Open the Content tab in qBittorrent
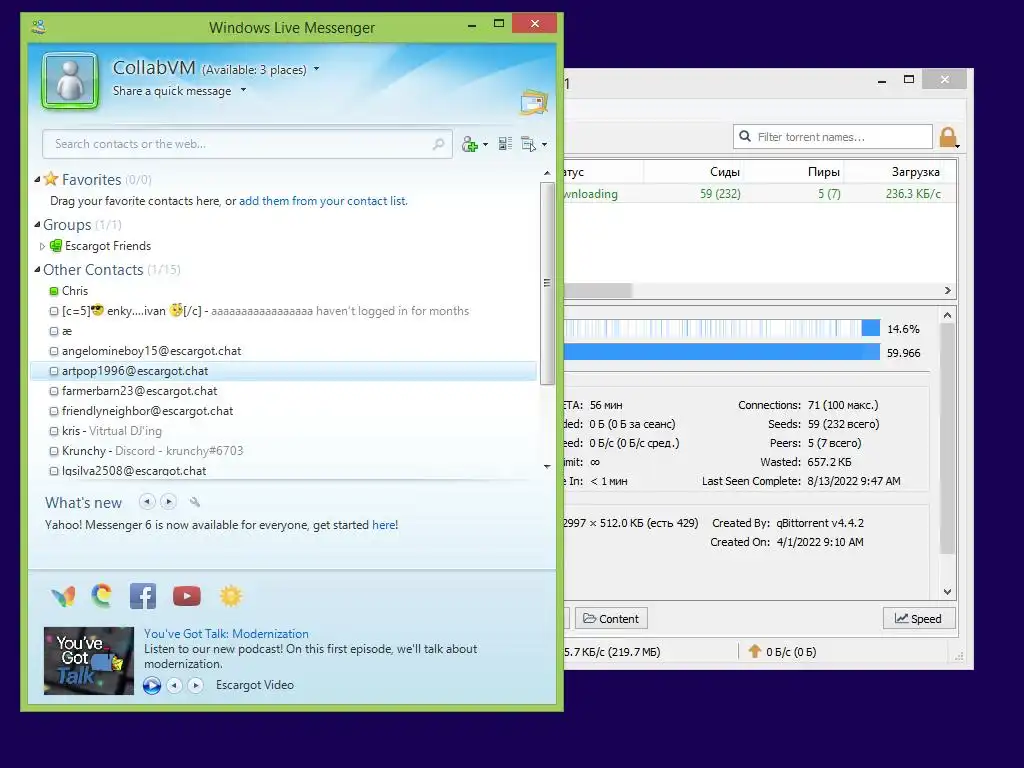This screenshot has height=768, width=1024. pyautogui.click(x=611, y=618)
